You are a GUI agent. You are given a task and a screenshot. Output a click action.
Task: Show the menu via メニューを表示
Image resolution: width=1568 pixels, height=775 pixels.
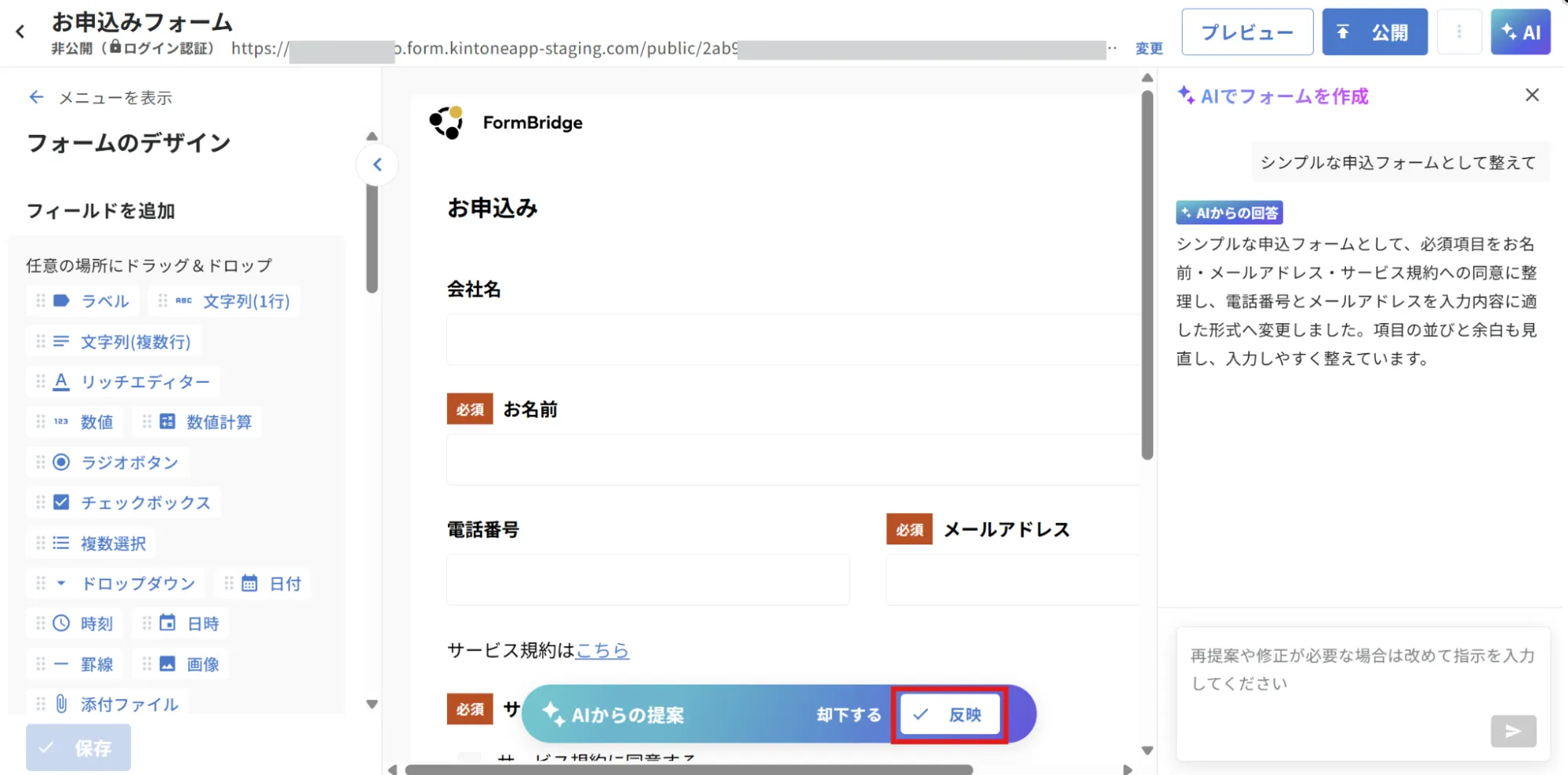(x=100, y=97)
